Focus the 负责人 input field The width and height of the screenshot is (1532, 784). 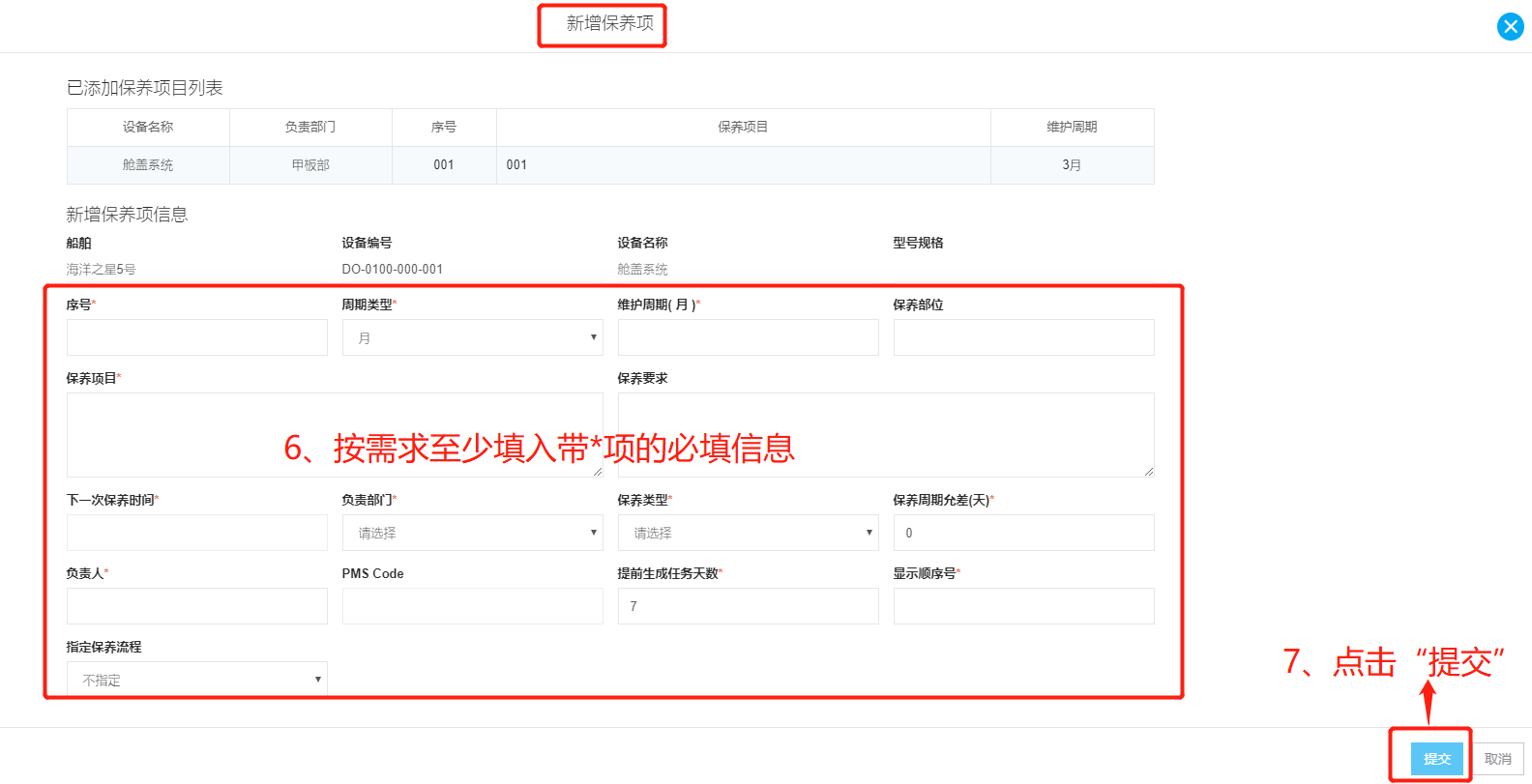point(197,606)
